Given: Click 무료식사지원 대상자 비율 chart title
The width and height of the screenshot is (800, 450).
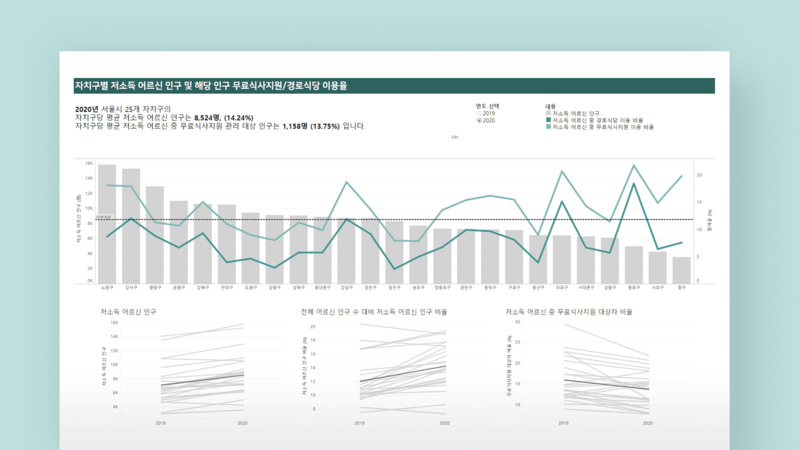Looking at the screenshot, I should [568, 312].
